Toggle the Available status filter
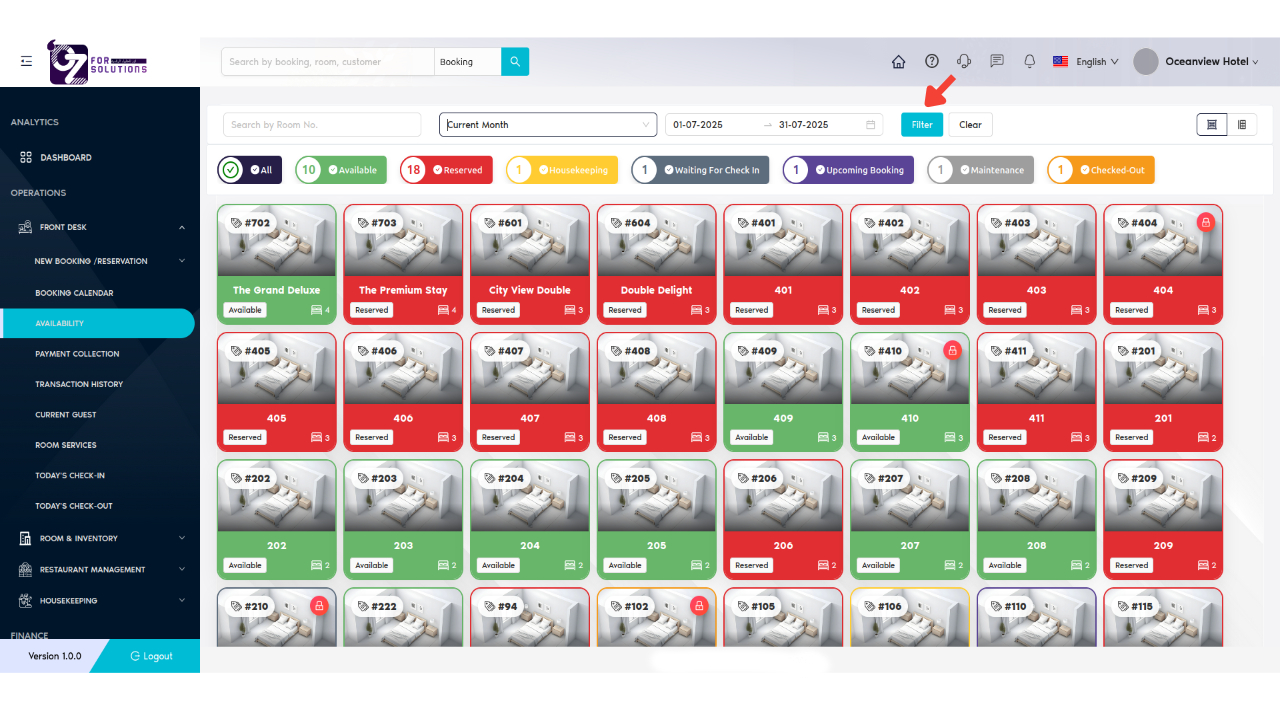Screen dimensions: 1280x720 (343, 170)
